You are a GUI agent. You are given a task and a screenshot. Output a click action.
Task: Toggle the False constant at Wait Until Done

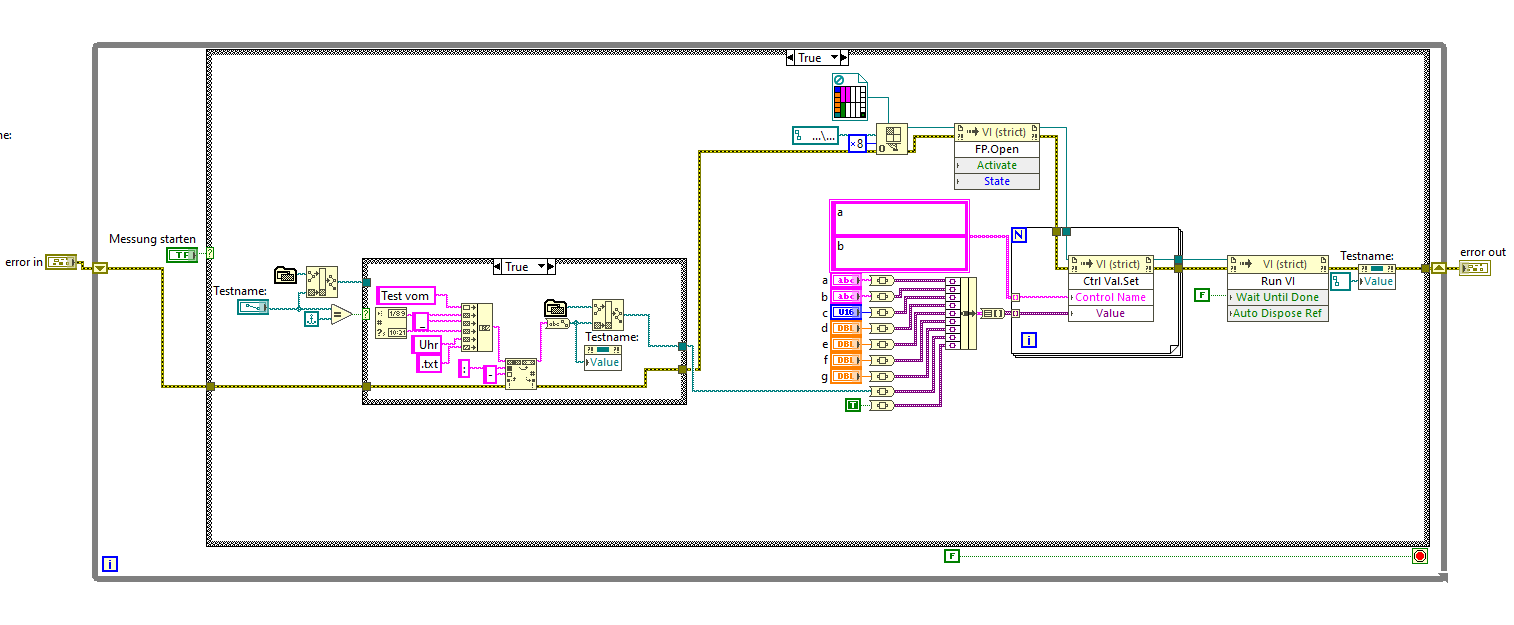1201,295
